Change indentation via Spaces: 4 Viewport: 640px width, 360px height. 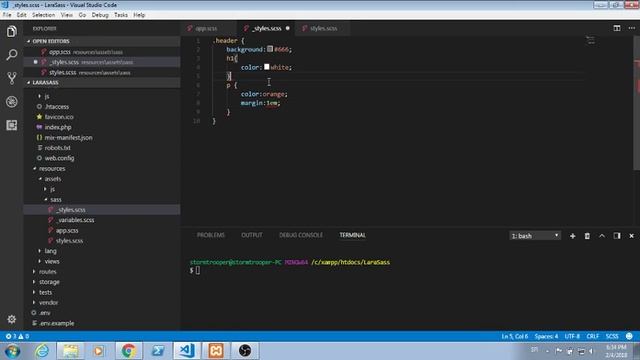click(x=546, y=336)
